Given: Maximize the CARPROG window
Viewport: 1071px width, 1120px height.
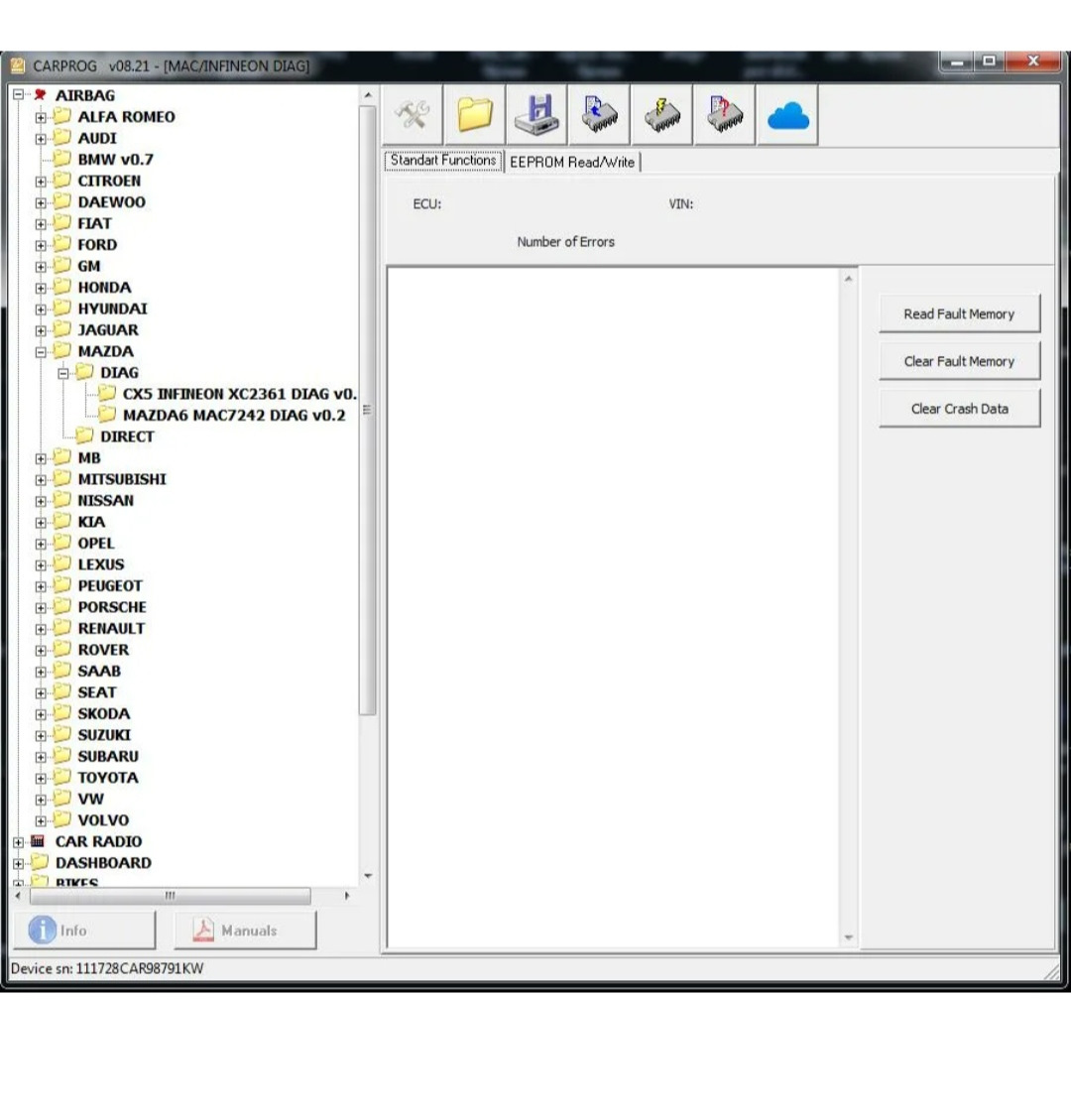Looking at the screenshot, I should coord(989,62).
